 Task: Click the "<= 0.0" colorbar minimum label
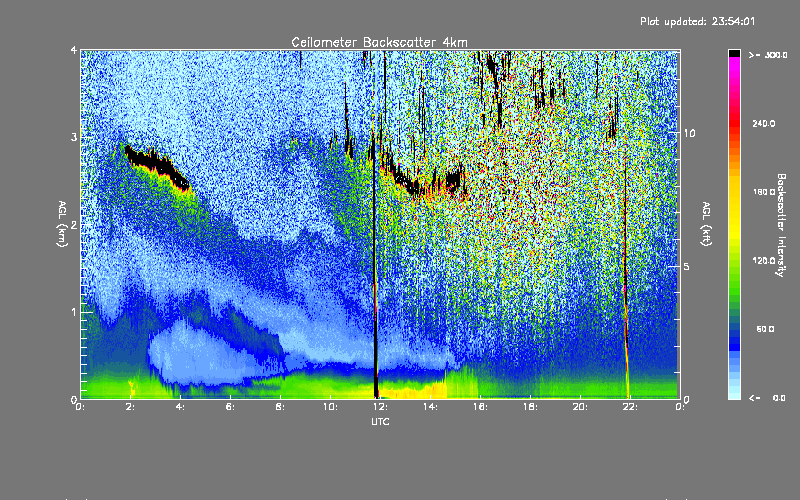pos(767,398)
